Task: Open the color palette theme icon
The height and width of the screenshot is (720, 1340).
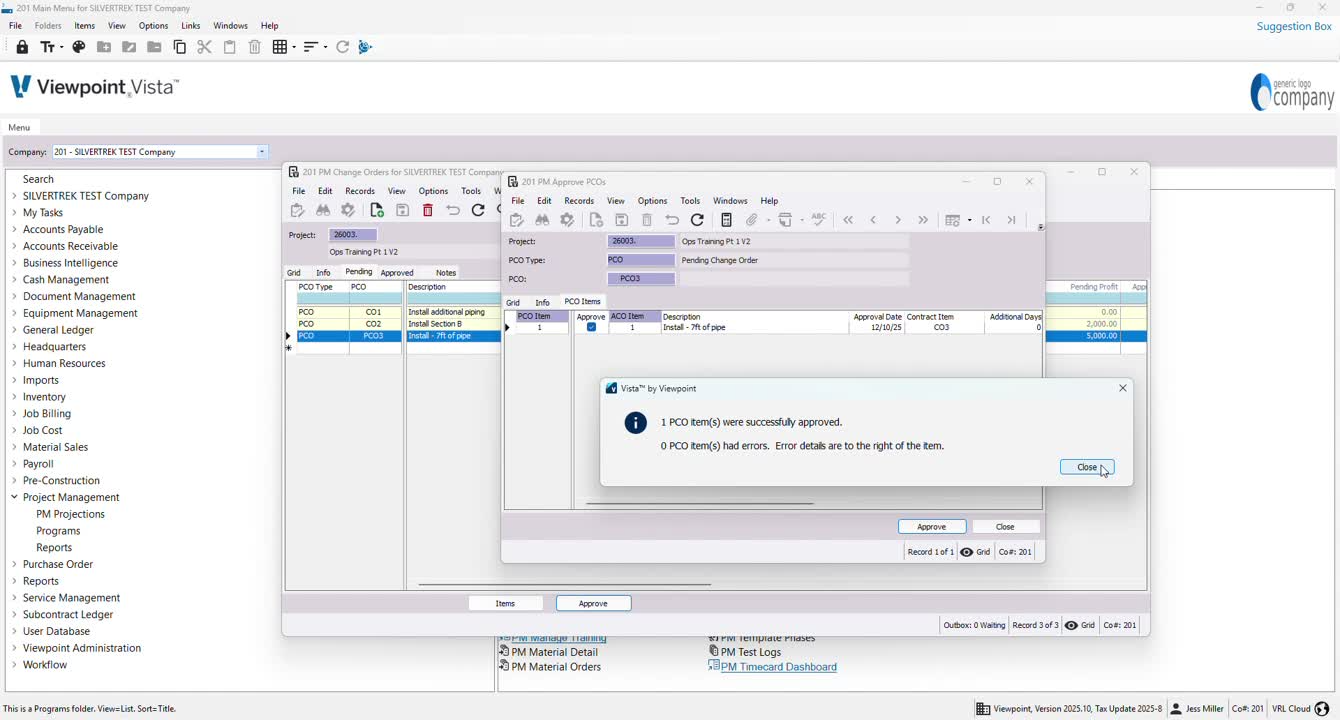Action: tap(79, 47)
